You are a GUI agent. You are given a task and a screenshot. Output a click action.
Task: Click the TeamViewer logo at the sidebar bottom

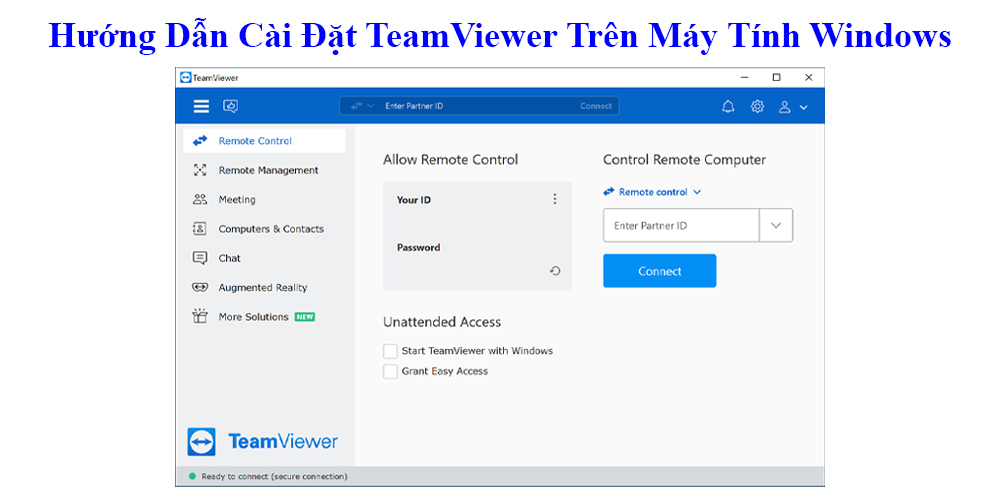coord(263,441)
